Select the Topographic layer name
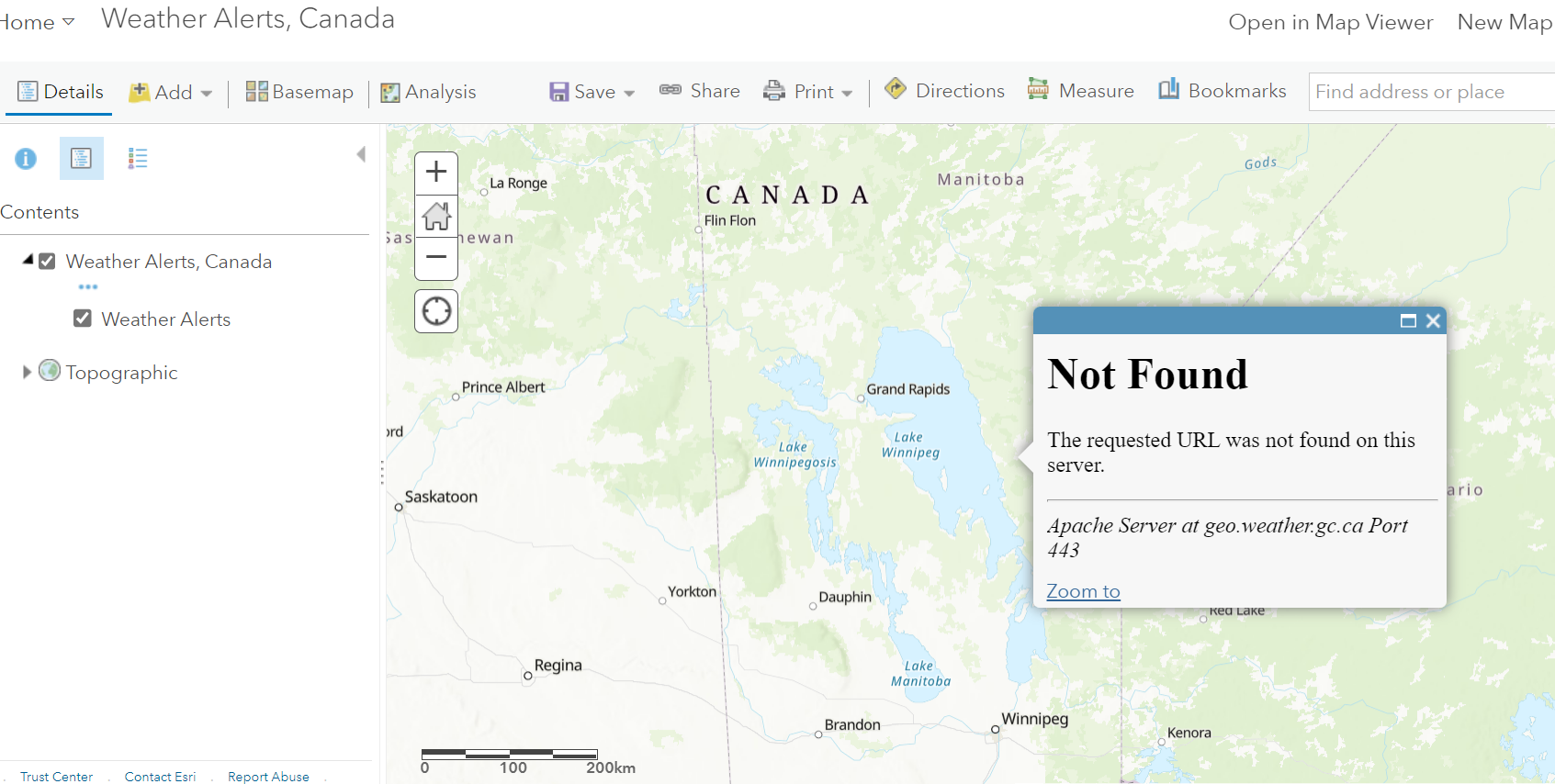The image size is (1555, 784). pyautogui.click(x=122, y=373)
